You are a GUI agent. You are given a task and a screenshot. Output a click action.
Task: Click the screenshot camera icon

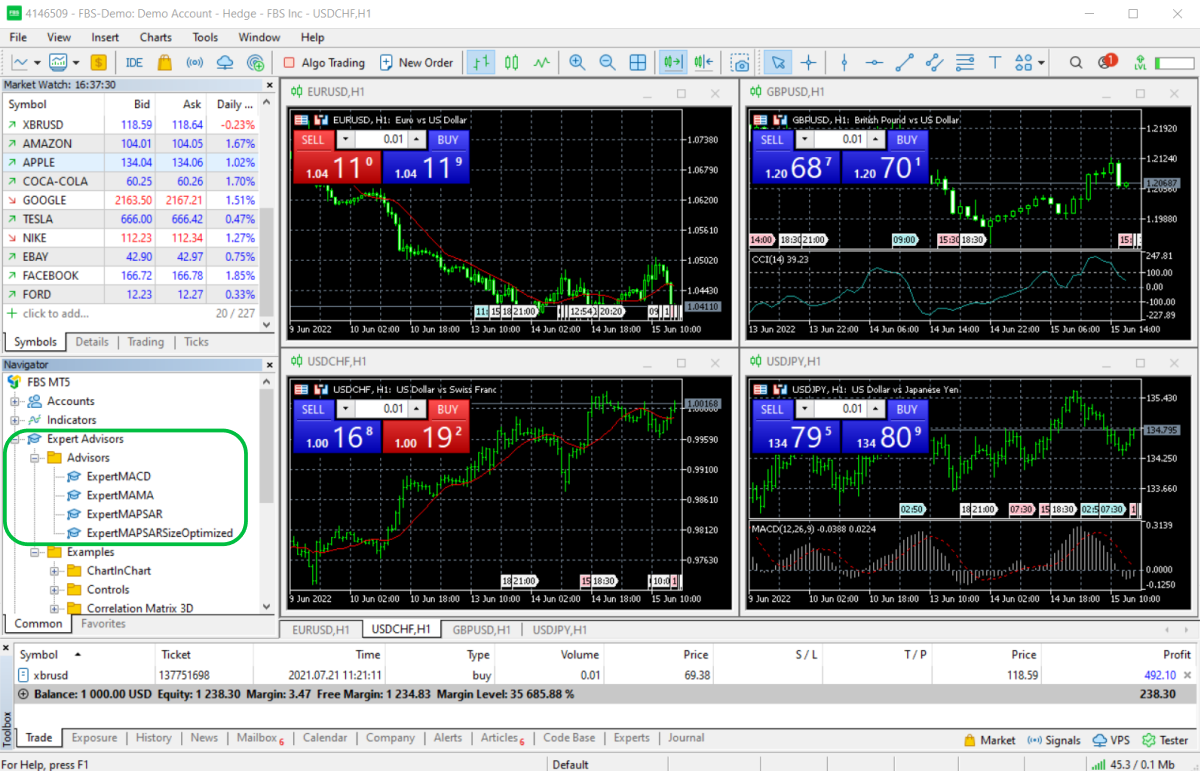tap(740, 62)
